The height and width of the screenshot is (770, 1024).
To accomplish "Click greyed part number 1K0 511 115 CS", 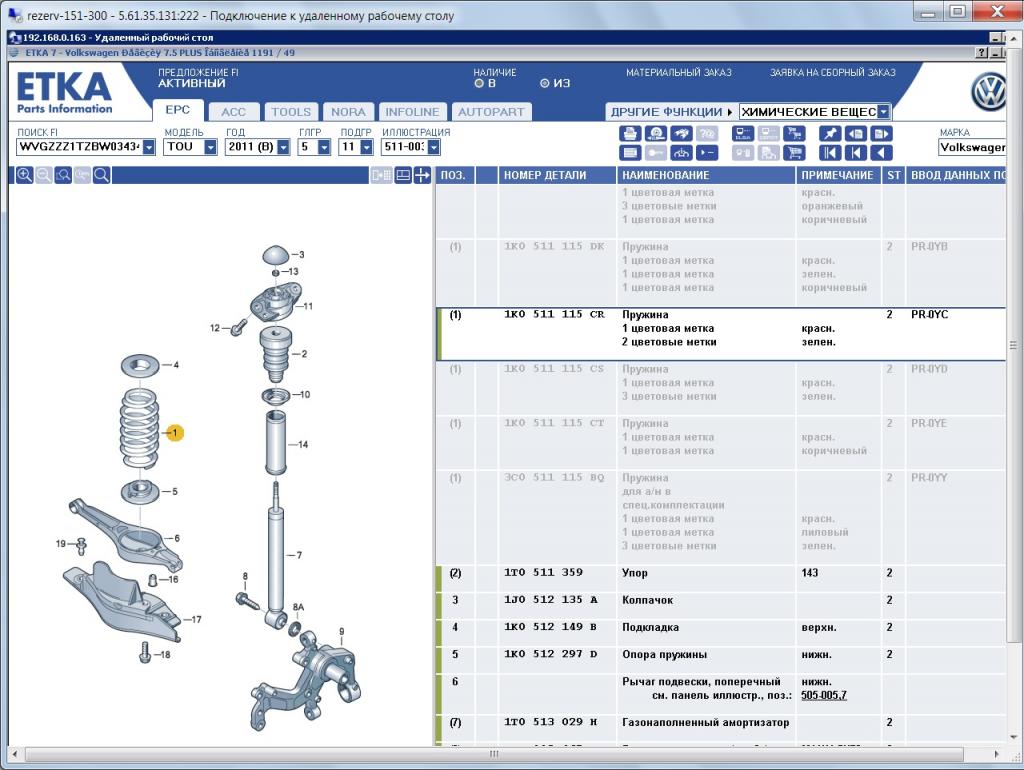I will (554, 369).
